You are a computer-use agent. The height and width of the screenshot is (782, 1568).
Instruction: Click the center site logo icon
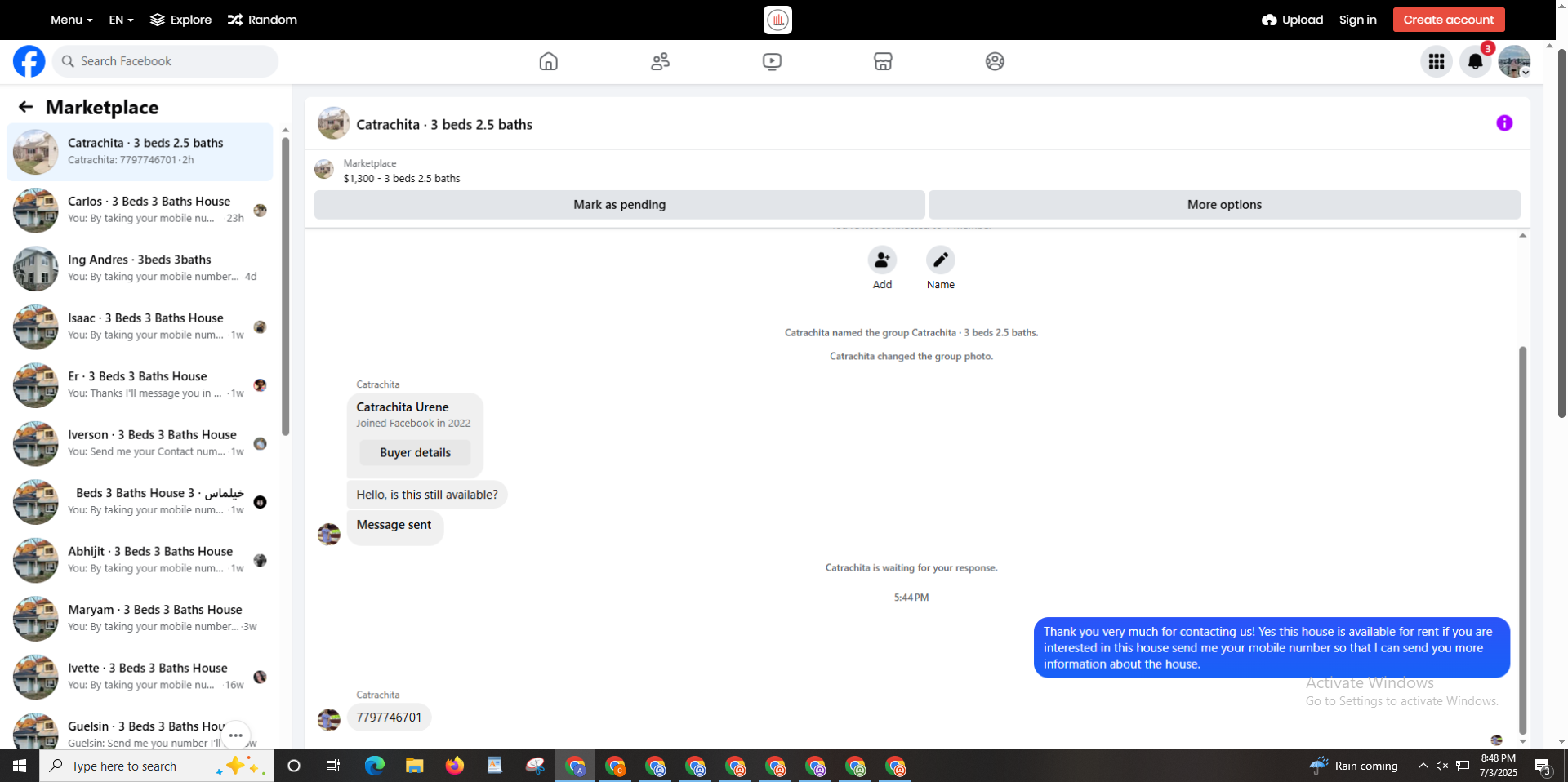coord(777,20)
